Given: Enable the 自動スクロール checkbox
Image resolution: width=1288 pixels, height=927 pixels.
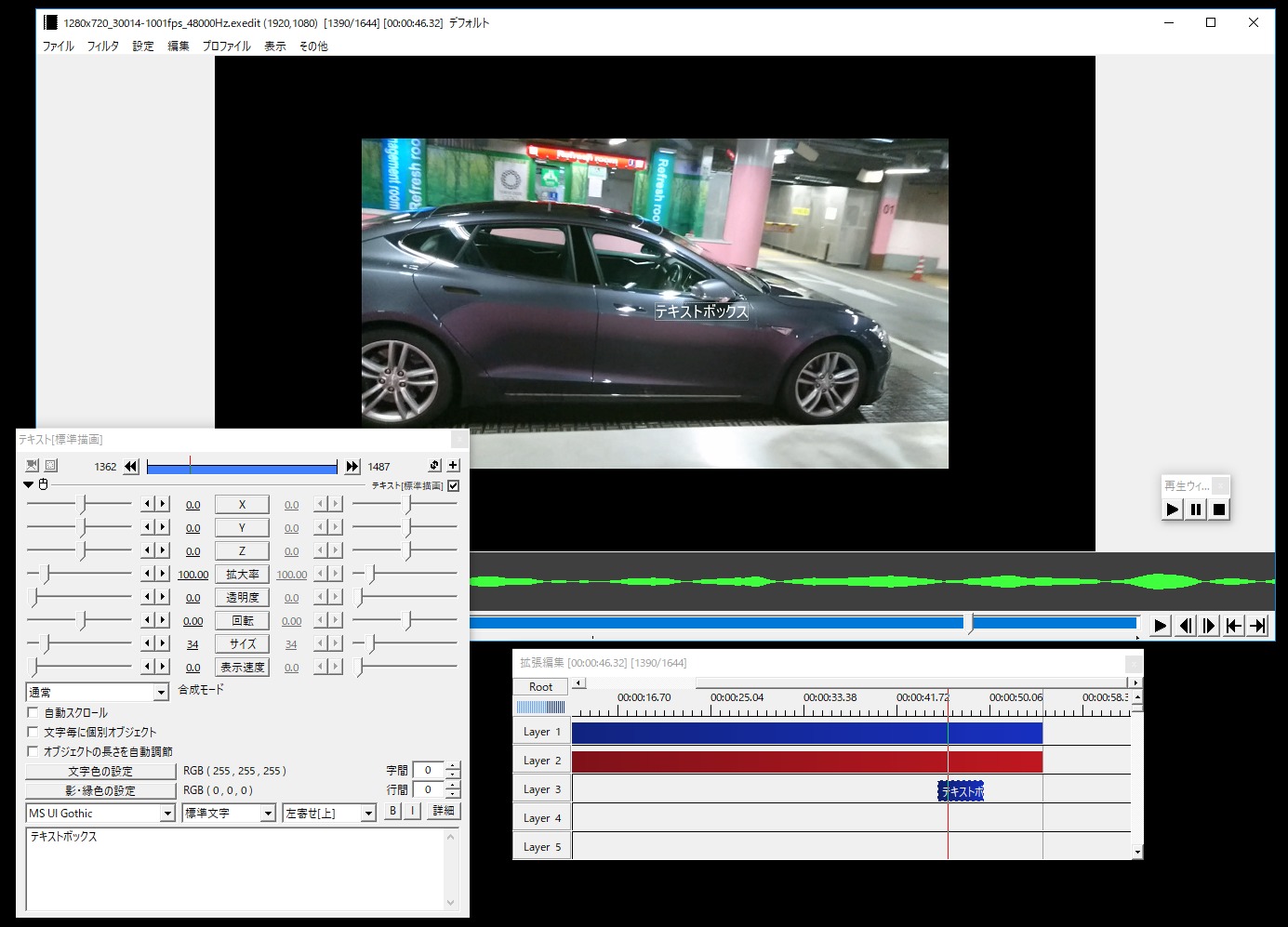Looking at the screenshot, I should pos(33,712).
